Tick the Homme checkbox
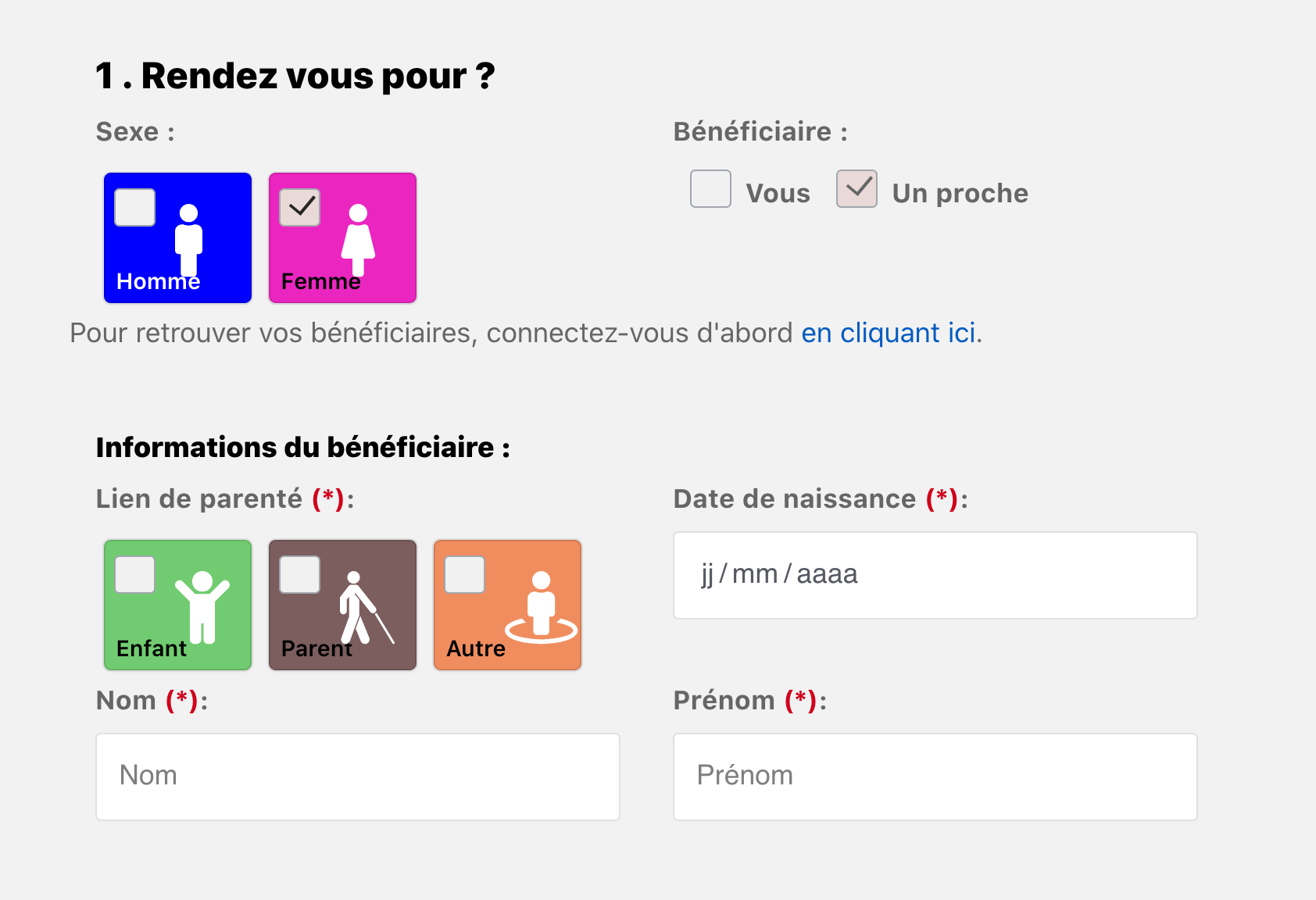 (135, 208)
